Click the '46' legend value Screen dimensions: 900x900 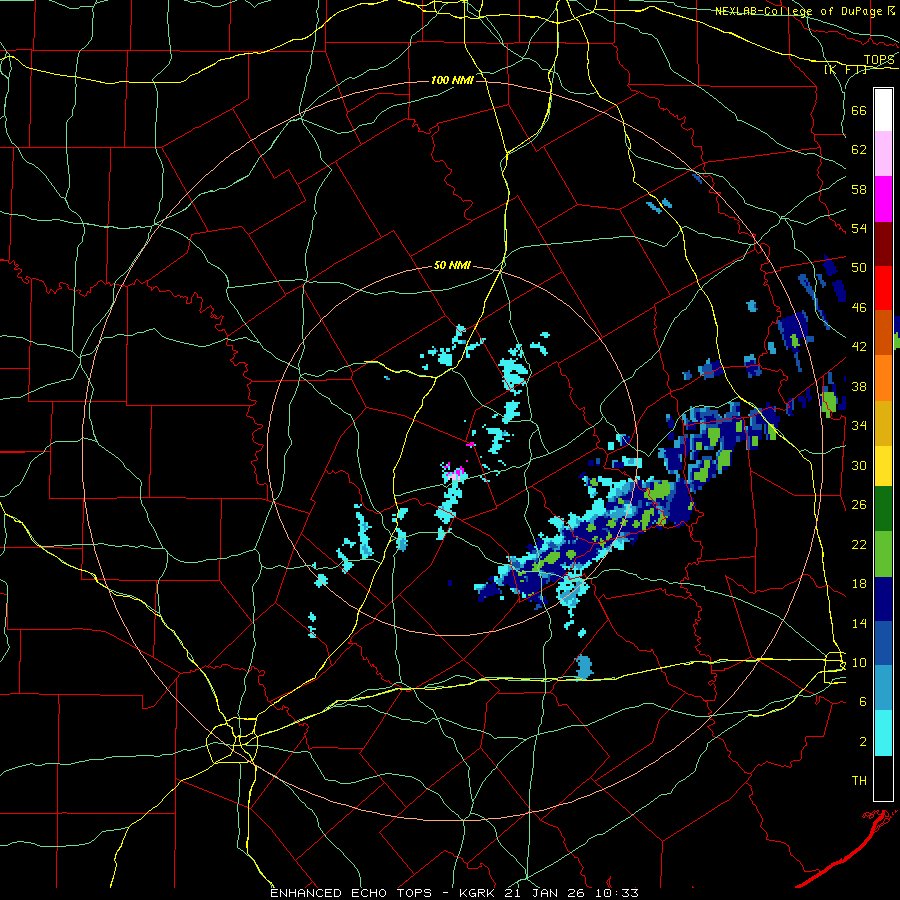[859, 308]
